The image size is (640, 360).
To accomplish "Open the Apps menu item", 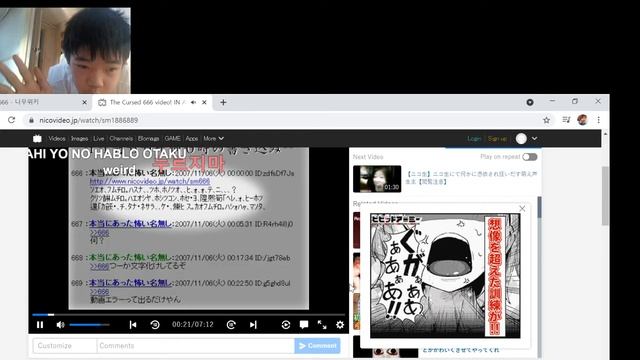I will click(x=191, y=138).
